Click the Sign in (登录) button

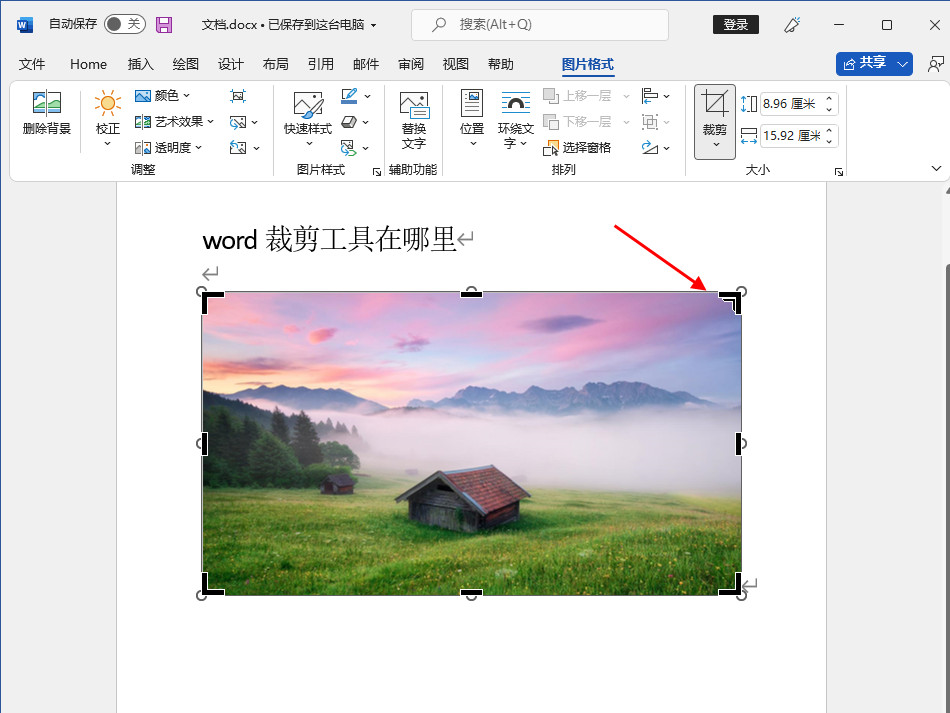[x=736, y=25]
